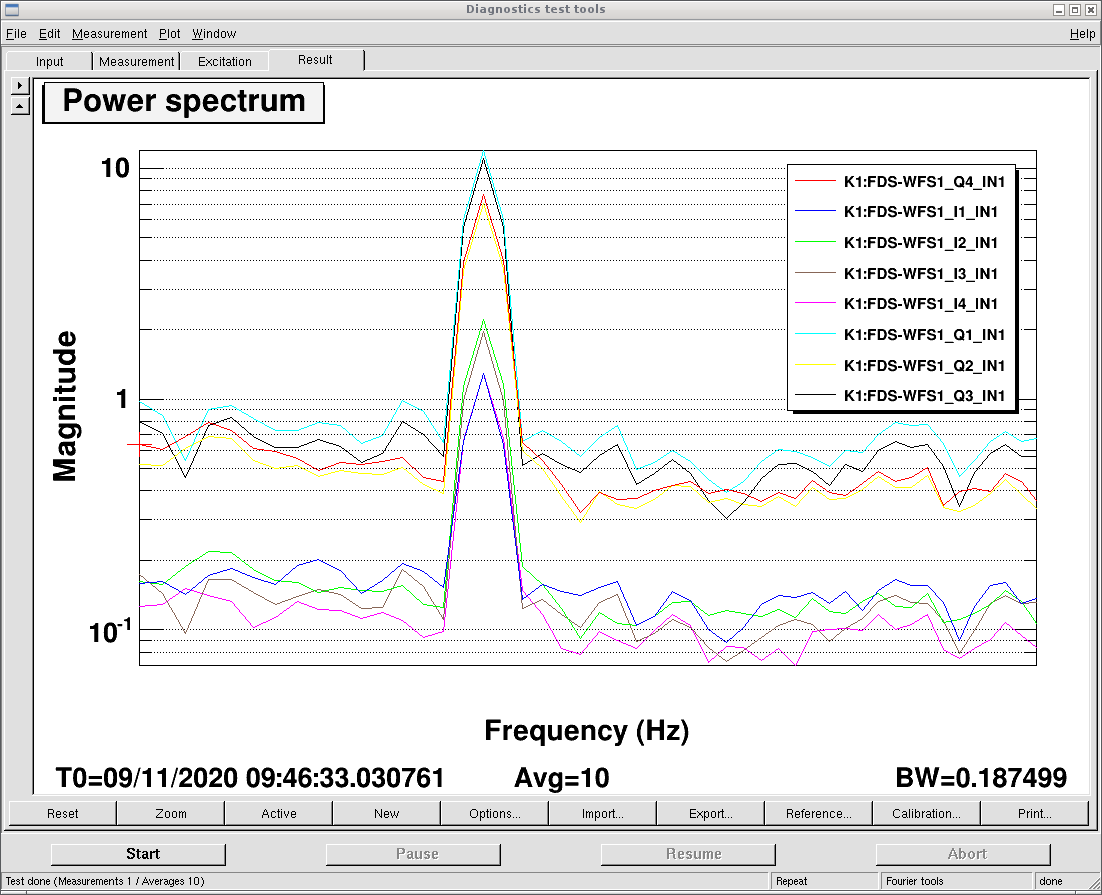This screenshot has height=895, width=1102.
Task: Open the Help menu
Action: coord(1082,34)
